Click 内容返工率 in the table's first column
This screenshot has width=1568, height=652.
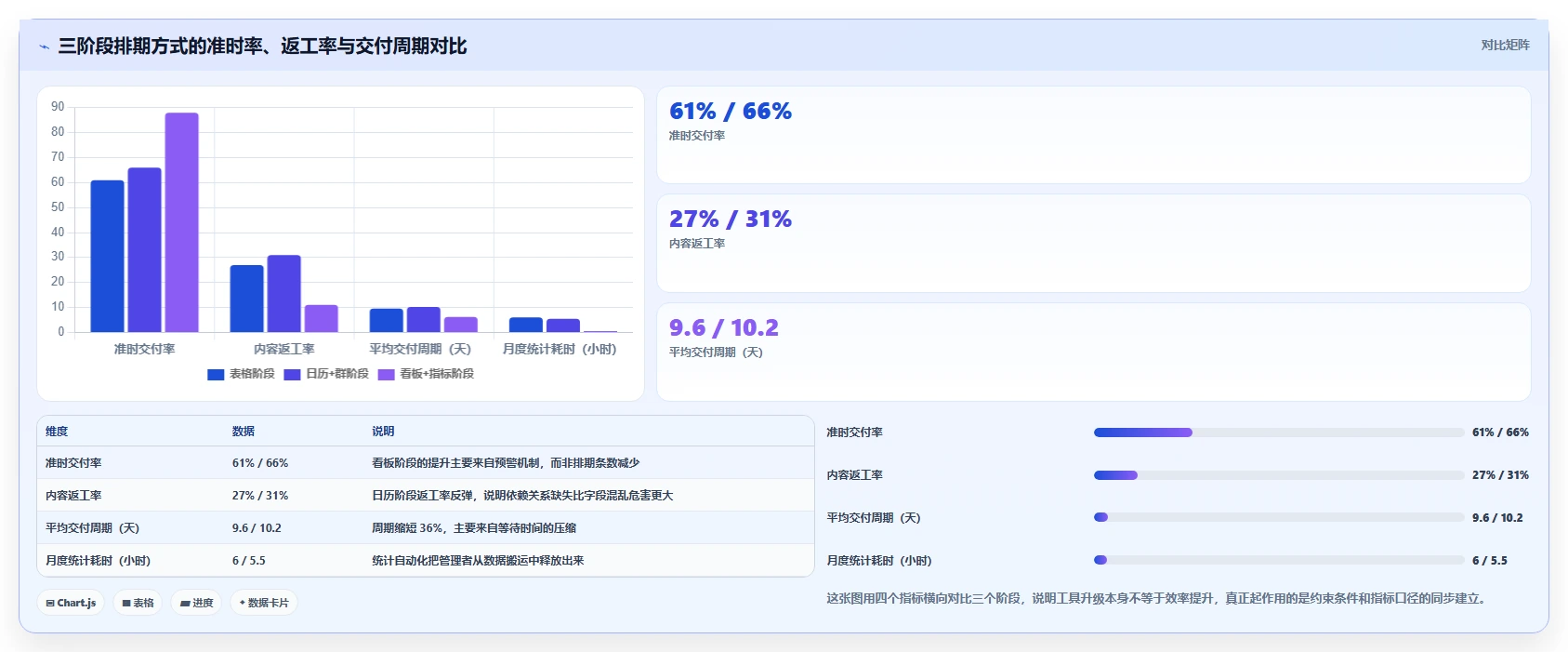73,496
